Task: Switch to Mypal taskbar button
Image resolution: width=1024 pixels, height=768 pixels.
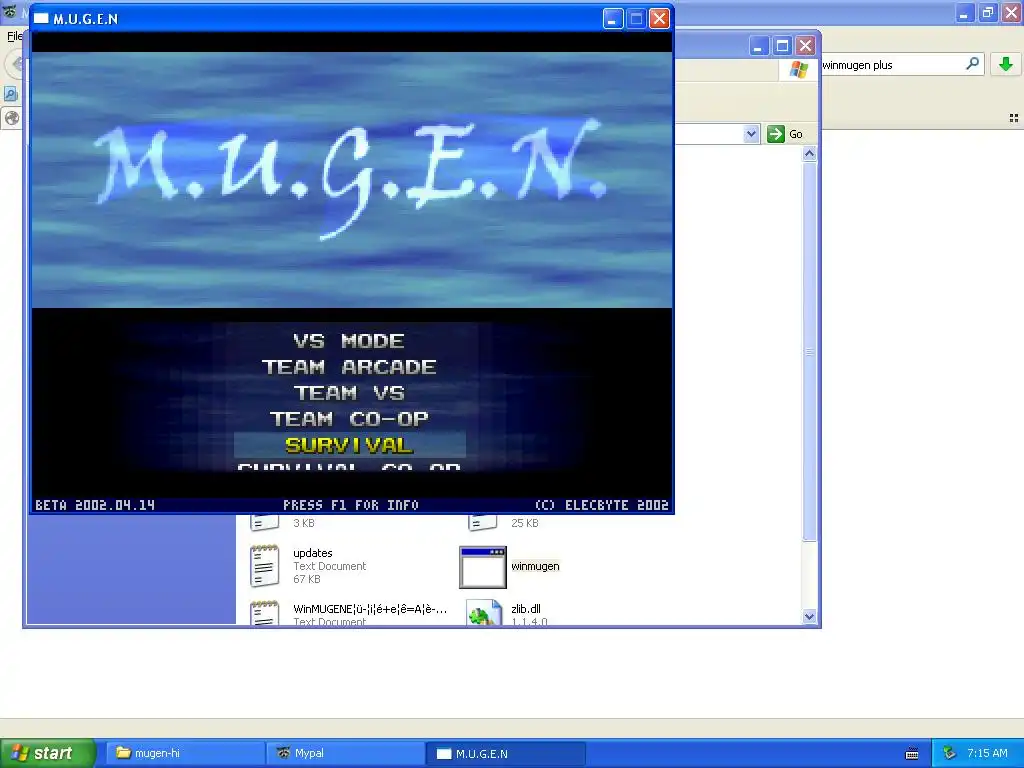Action: click(345, 753)
